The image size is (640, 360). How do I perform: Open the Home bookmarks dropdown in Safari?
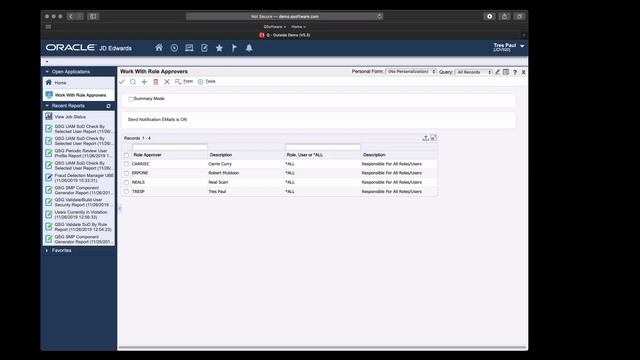tap(298, 27)
